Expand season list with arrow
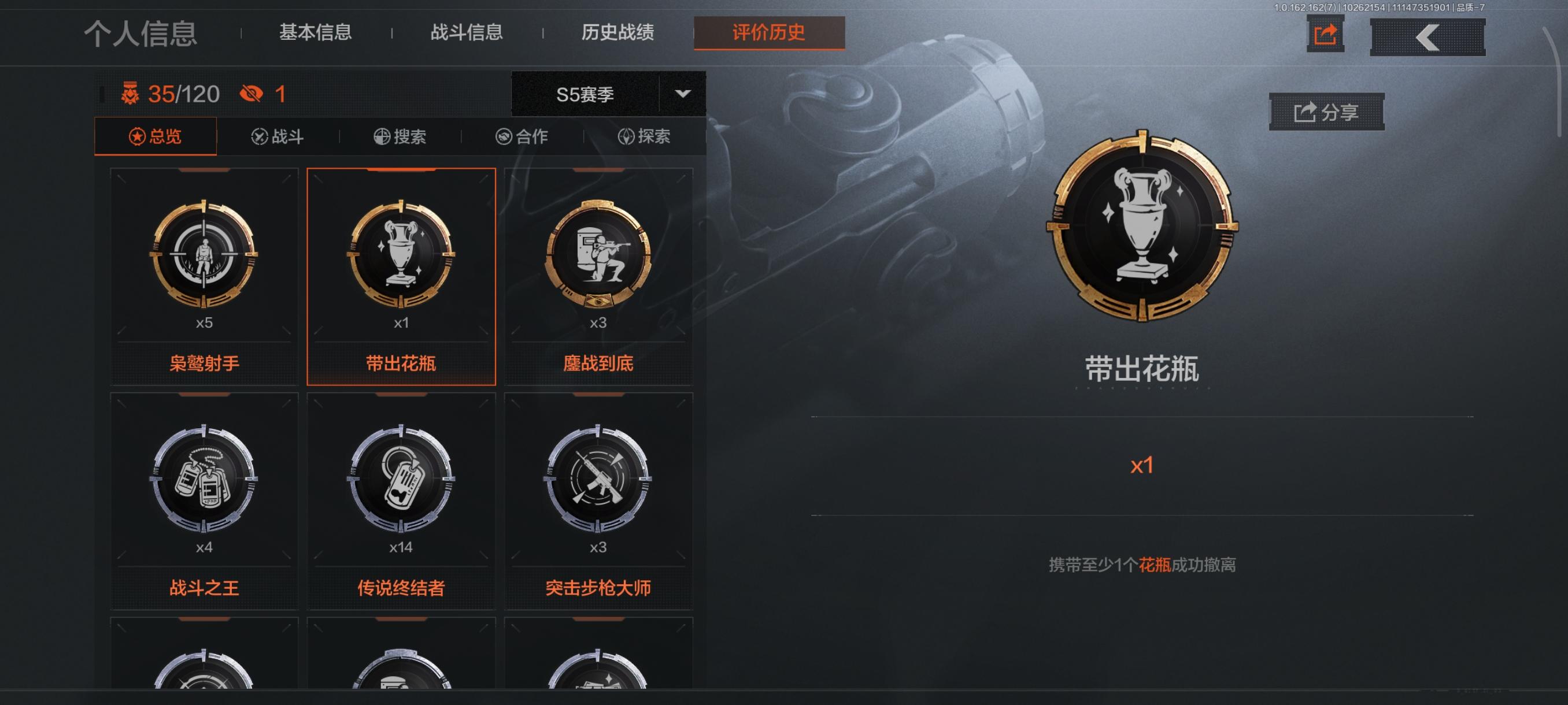1568x705 pixels. pos(683,94)
